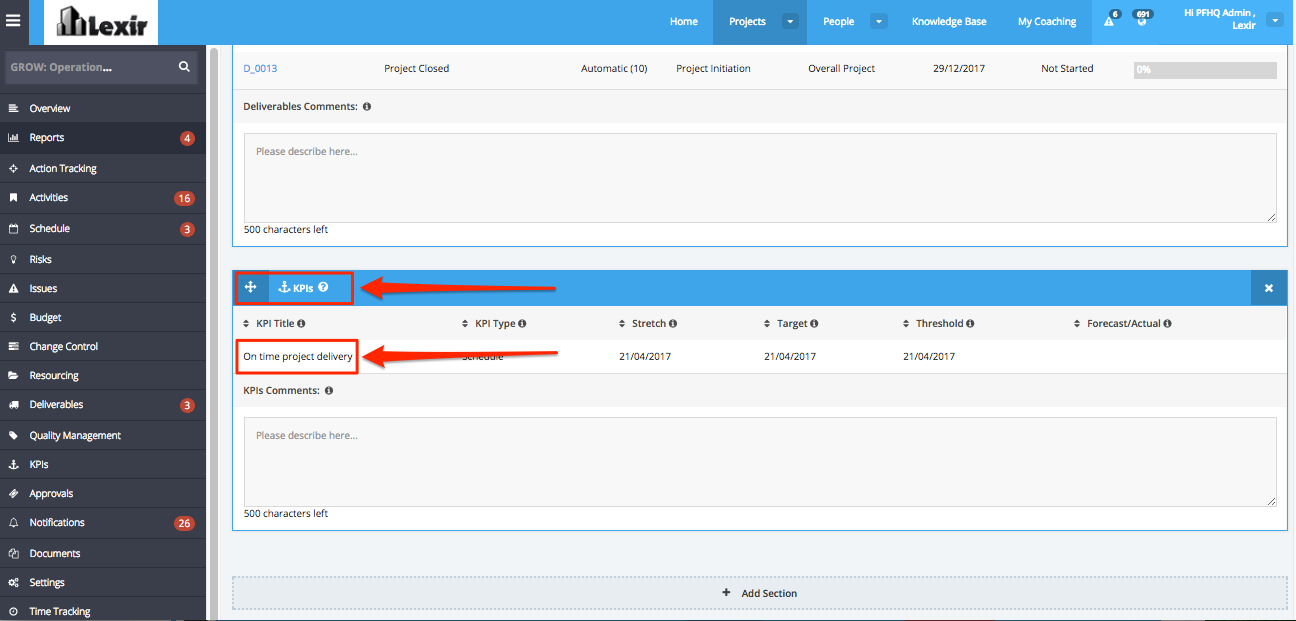Screen dimensions: 1296x621
Task: Click the search magnifier in project box
Action: (184, 67)
